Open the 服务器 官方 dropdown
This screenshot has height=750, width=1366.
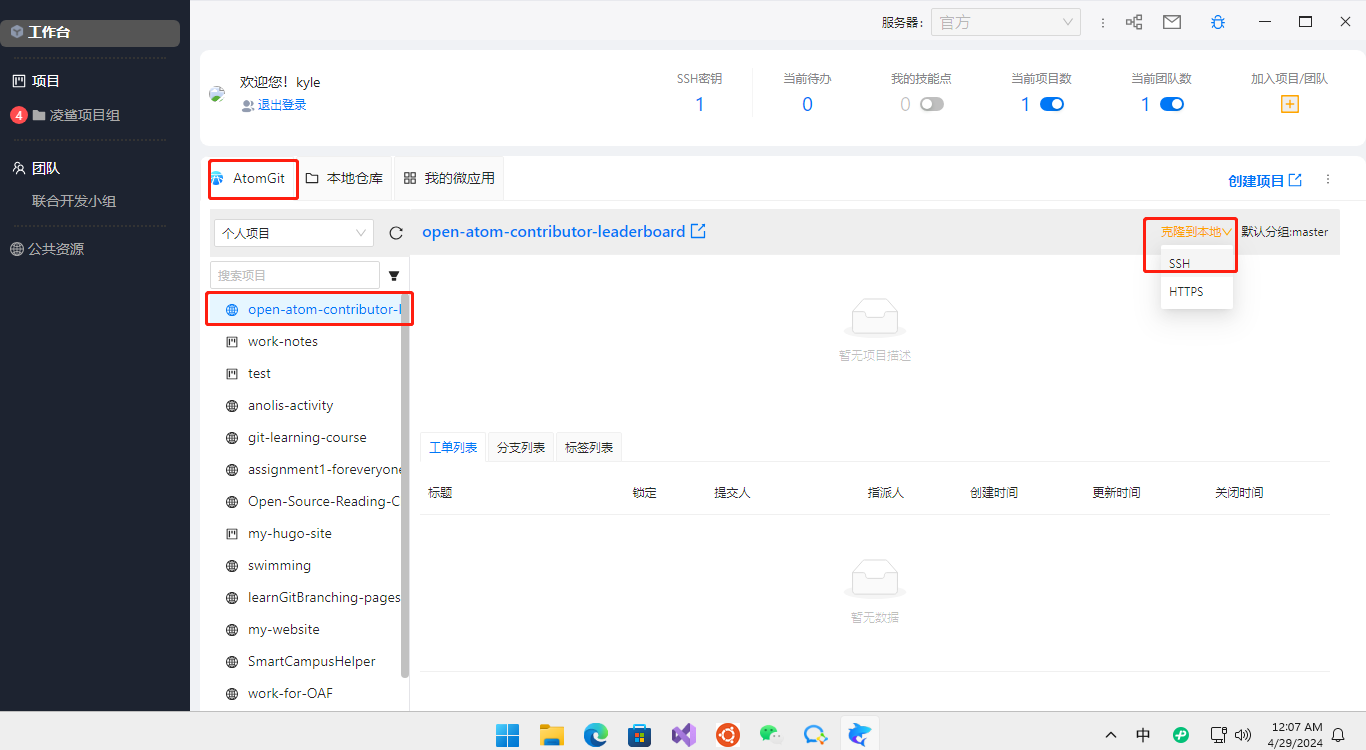pyautogui.click(x=1005, y=22)
